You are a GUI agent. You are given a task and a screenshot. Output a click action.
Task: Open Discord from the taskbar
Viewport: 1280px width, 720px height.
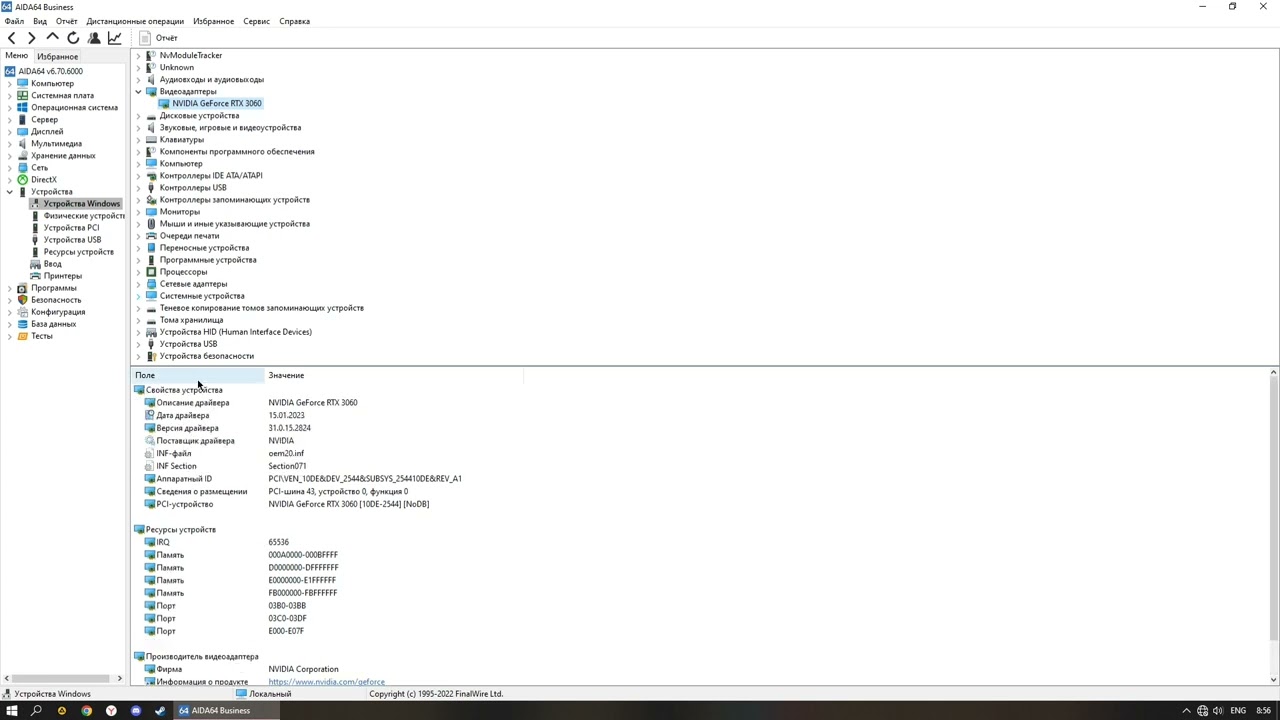coord(135,711)
